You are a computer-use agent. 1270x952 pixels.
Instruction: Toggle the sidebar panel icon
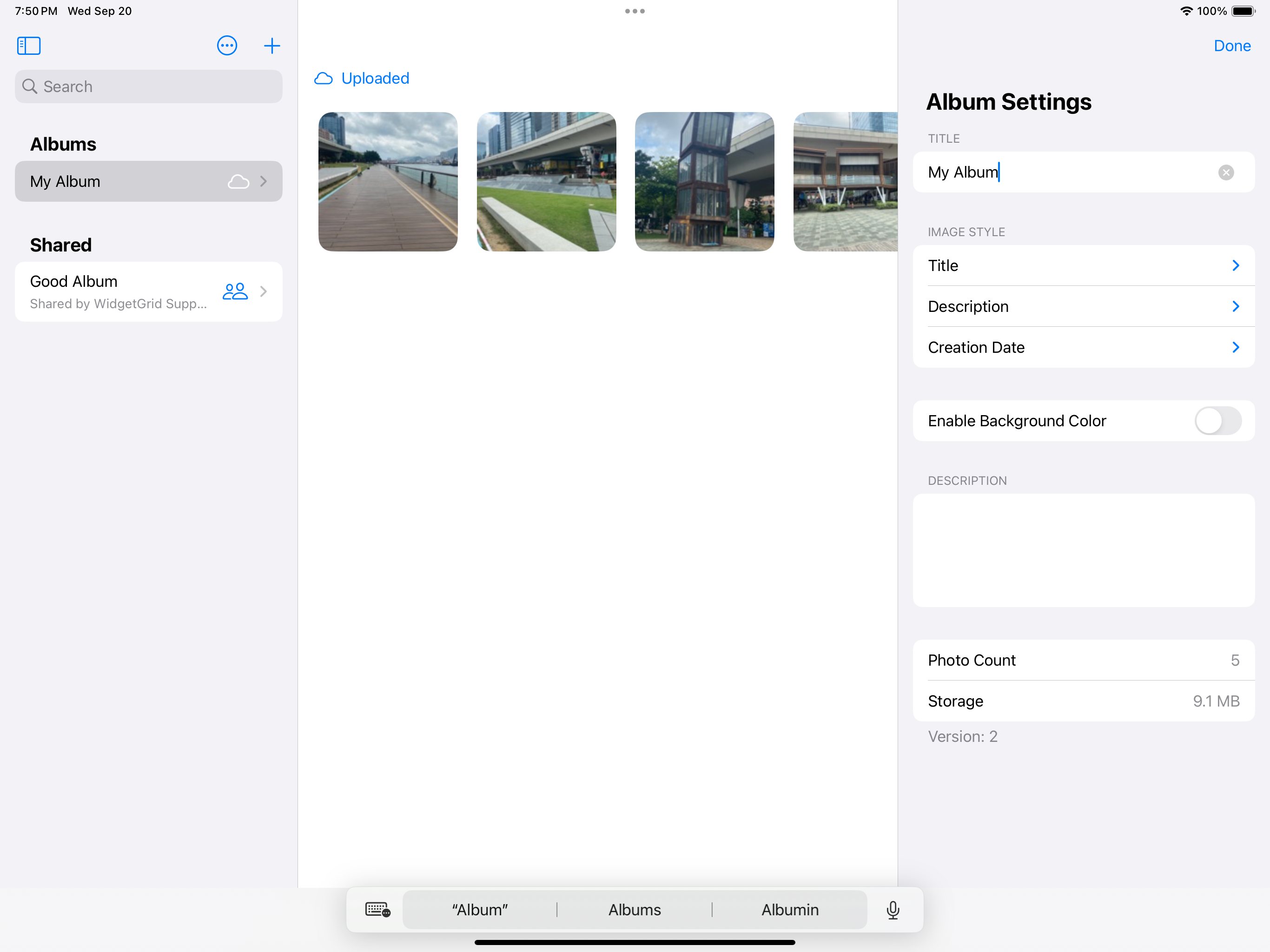[x=29, y=46]
